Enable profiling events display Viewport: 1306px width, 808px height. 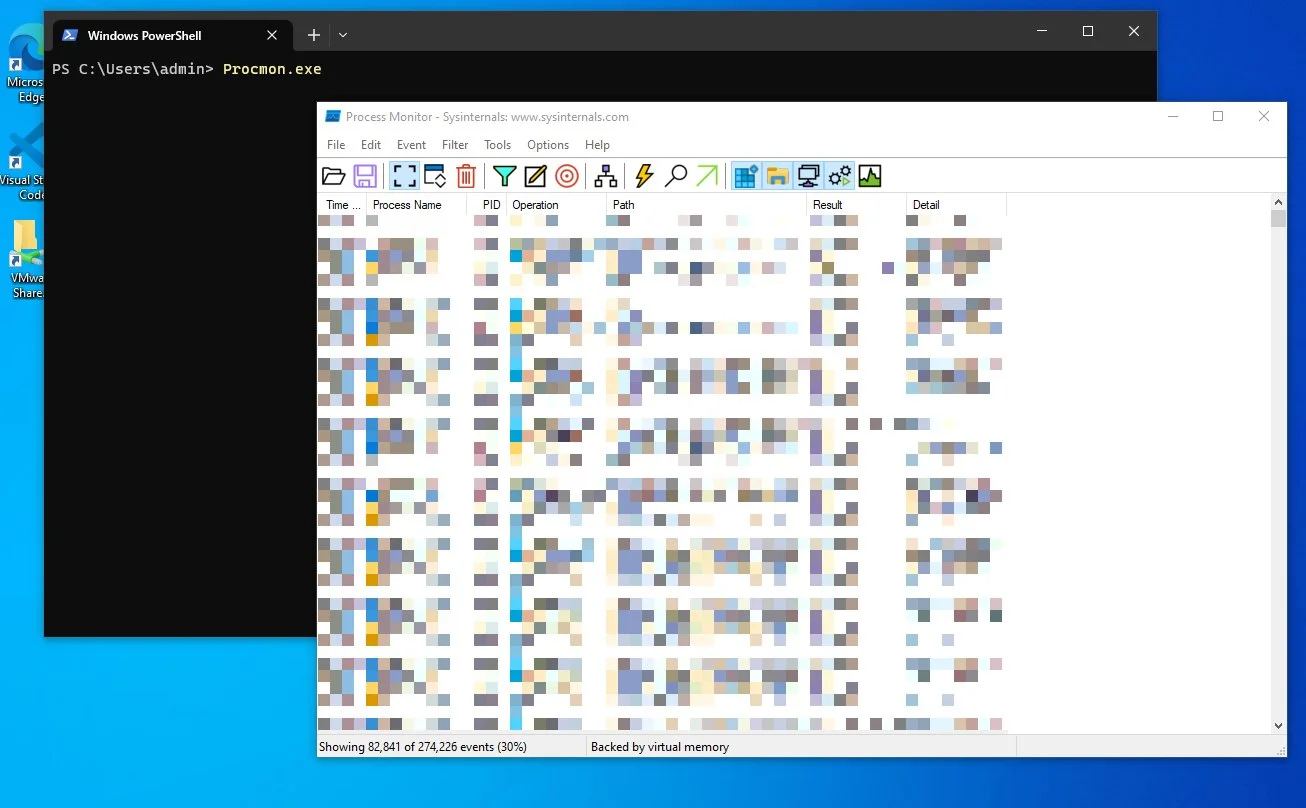tap(869, 175)
